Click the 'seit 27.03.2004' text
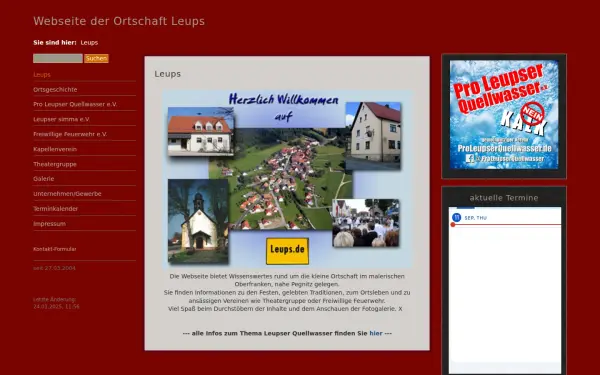Viewport: 600px width, 375px height. point(54,268)
